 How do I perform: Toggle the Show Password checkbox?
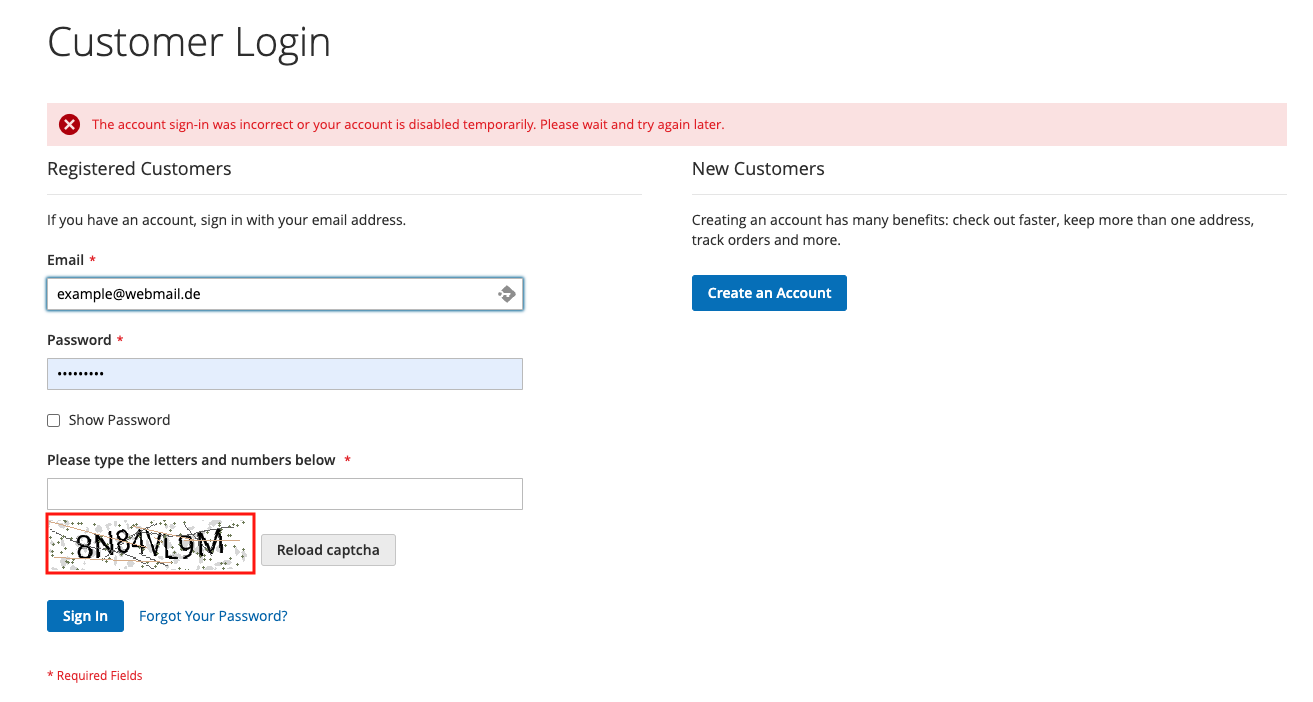click(54, 421)
